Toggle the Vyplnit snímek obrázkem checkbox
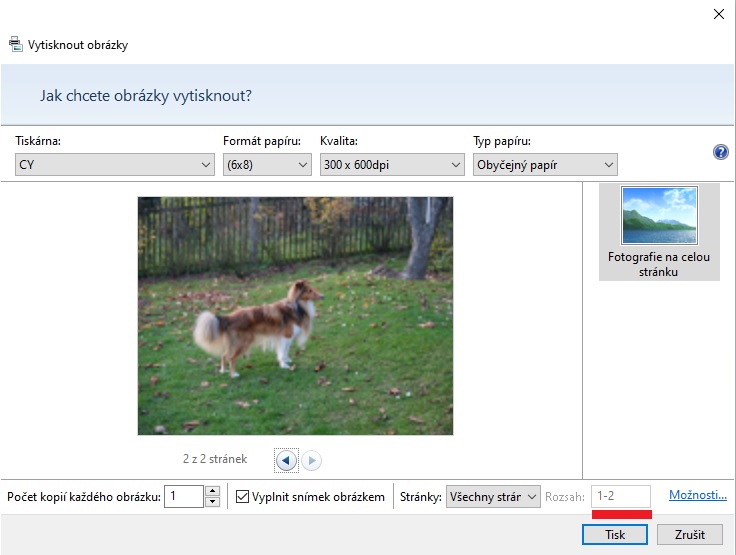The image size is (736, 555). pos(242,497)
